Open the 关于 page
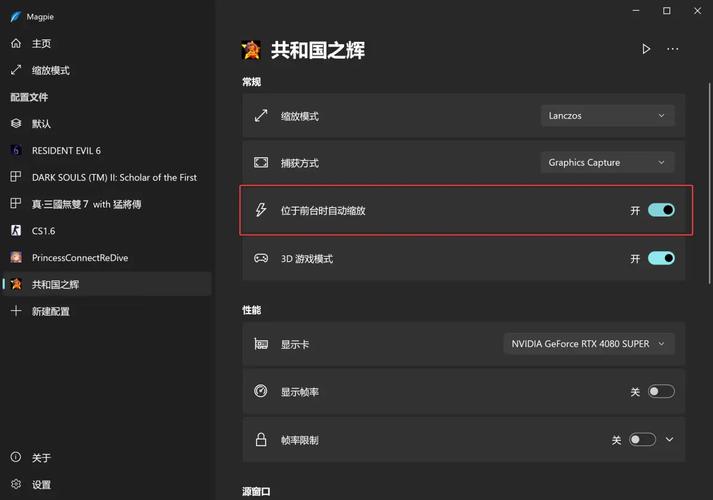This screenshot has height=500, width=713. click(x=106, y=457)
